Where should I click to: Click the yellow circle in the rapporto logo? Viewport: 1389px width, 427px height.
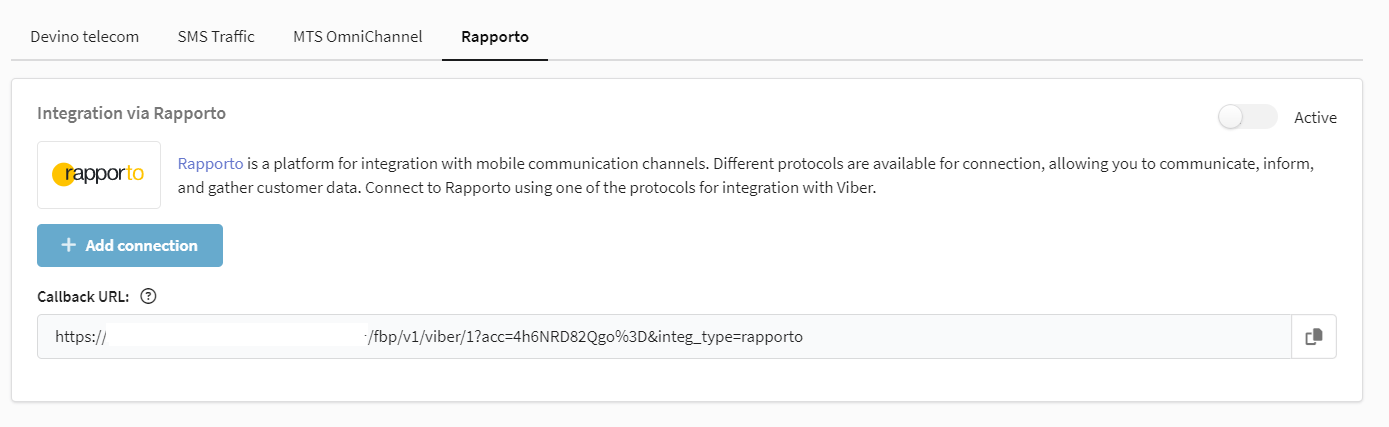62,175
